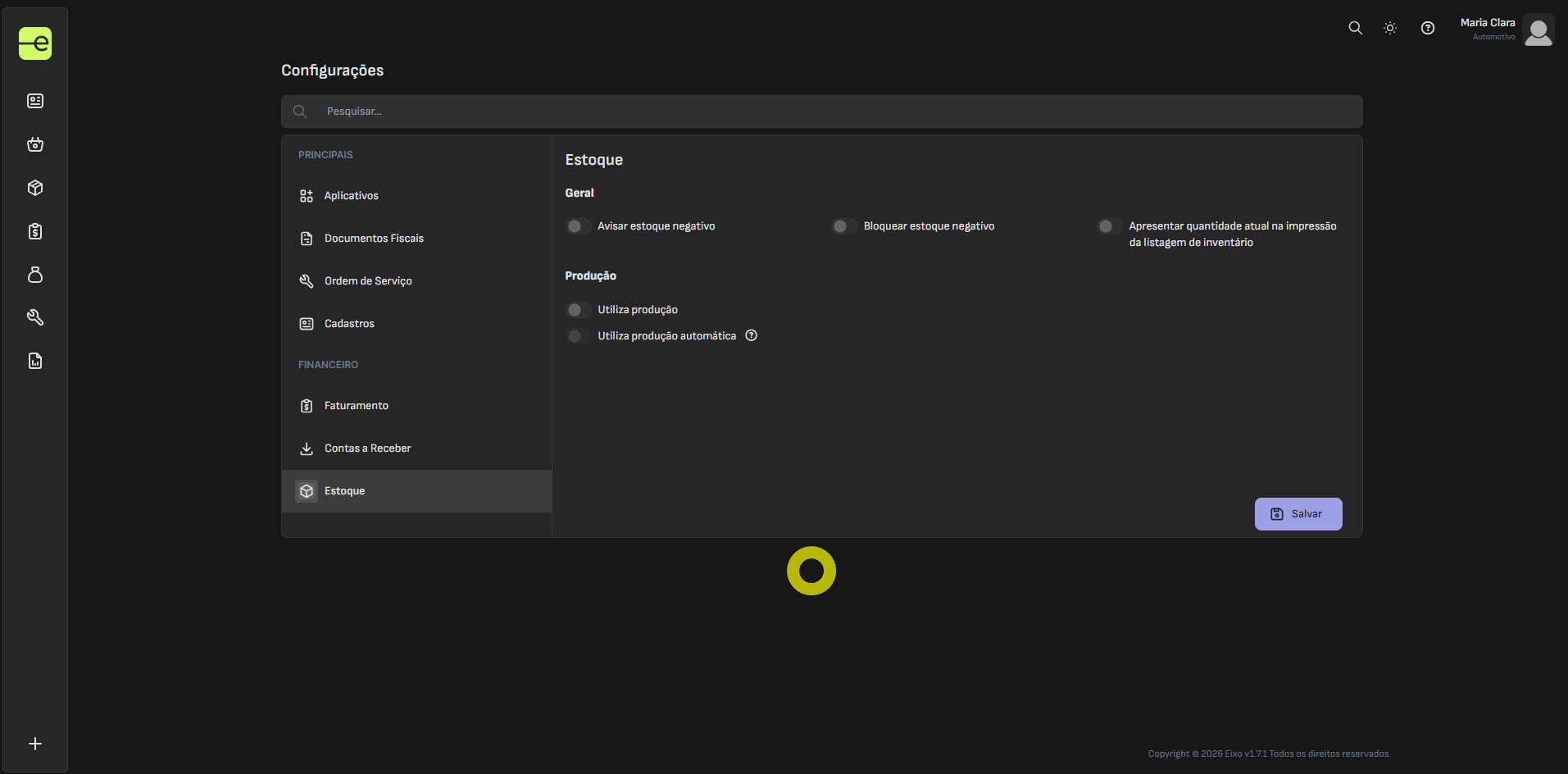Open the reports chart icon in left sidebar
This screenshot has width=1568, height=774.
pyautogui.click(x=35, y=361)
